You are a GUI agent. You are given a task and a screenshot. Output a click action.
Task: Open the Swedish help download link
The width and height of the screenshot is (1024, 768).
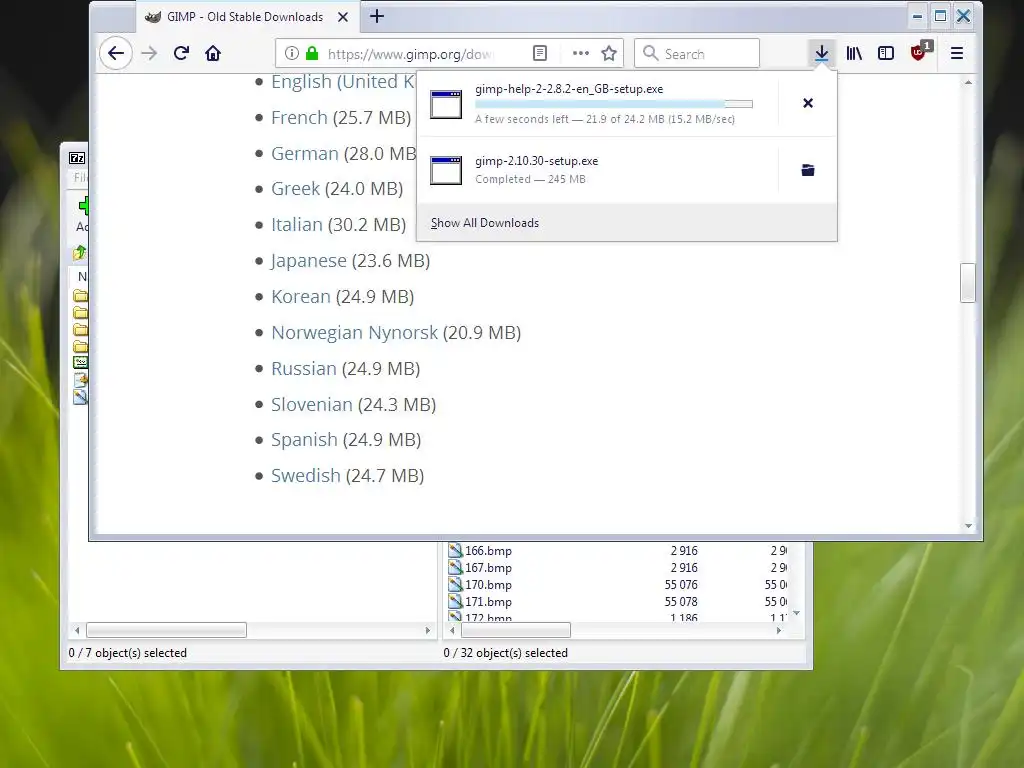306,475
